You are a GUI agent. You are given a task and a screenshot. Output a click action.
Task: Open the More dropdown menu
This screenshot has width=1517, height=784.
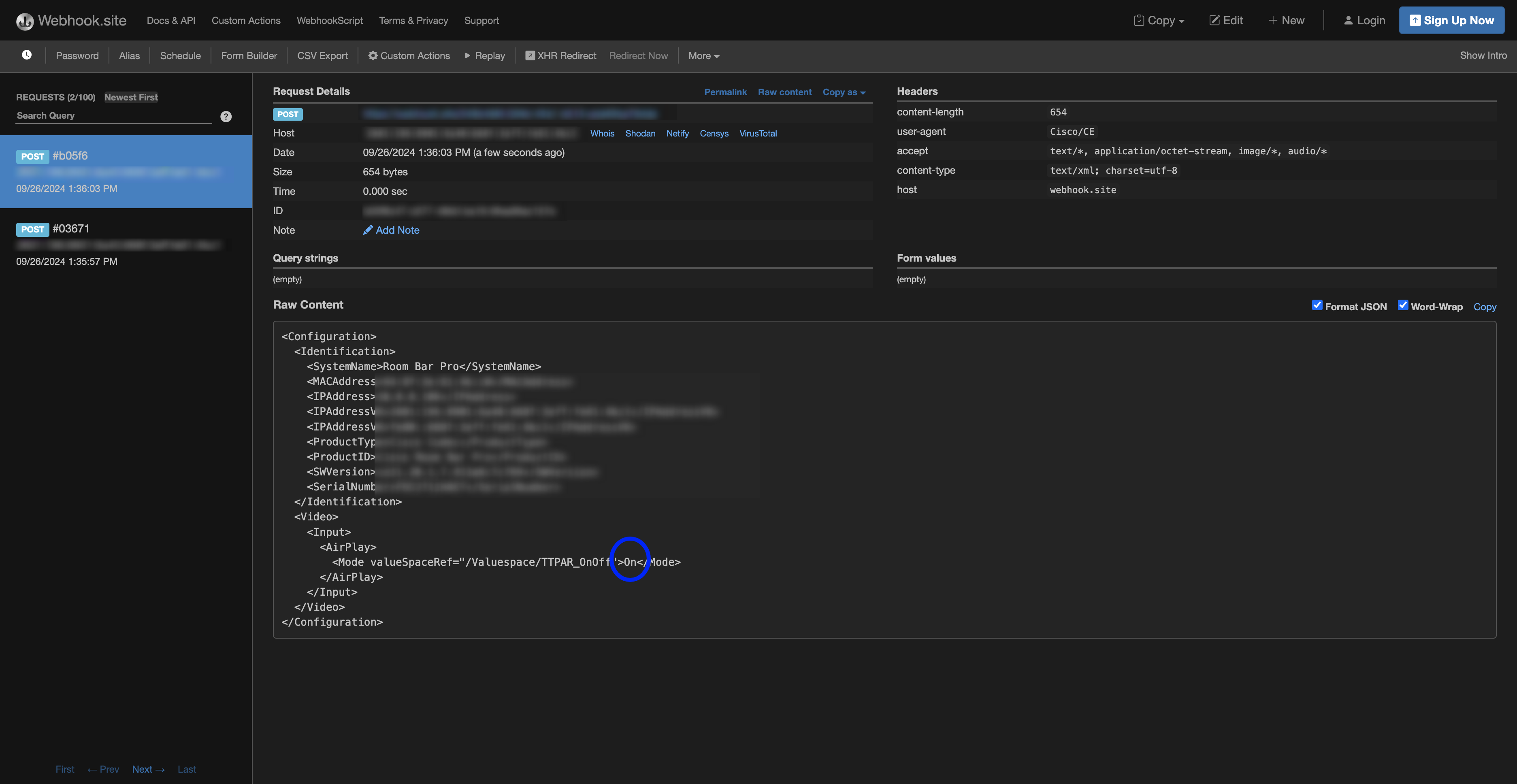tap(704, 56)
